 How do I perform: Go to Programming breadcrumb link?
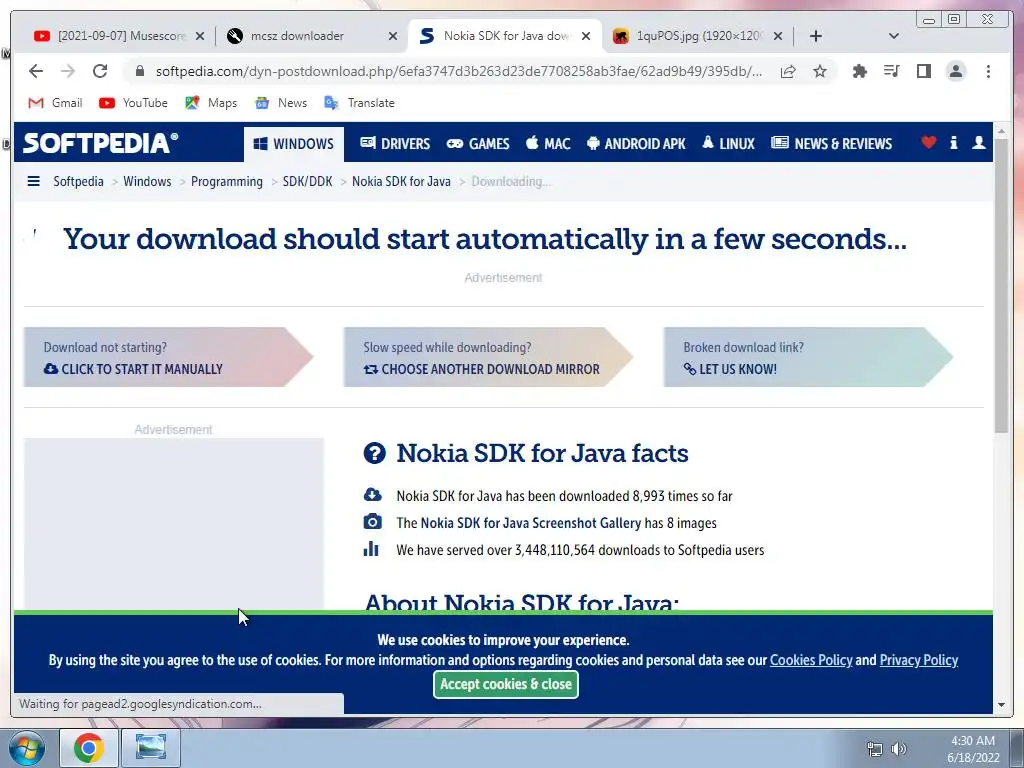(227, 182)
